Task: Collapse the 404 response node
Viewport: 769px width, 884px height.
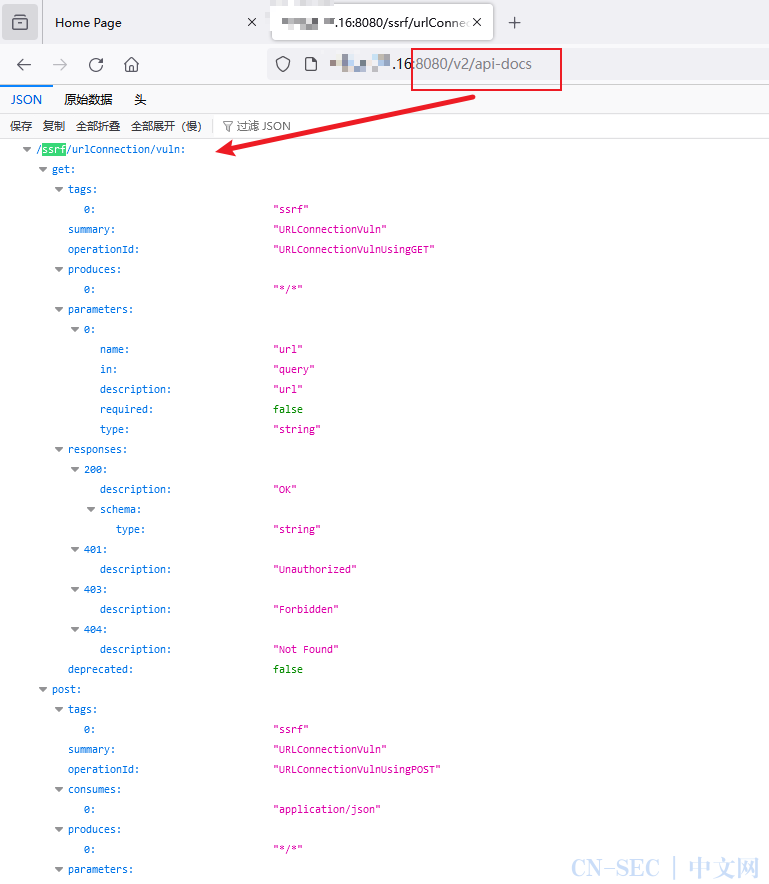Action: tap(74, 629)
